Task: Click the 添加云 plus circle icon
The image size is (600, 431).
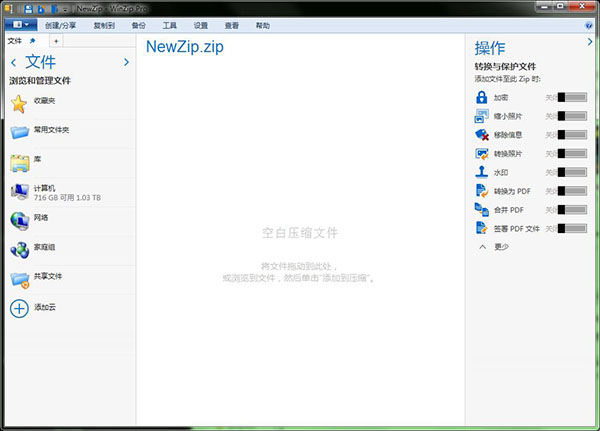Action: pyautogui.click(x=19, y=309)
